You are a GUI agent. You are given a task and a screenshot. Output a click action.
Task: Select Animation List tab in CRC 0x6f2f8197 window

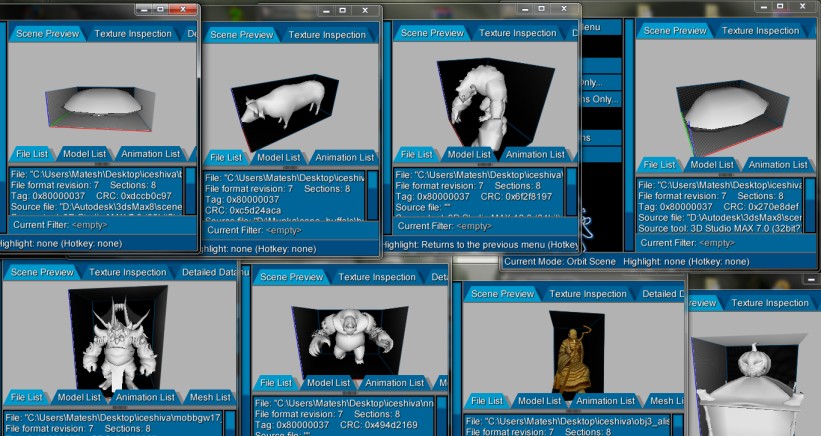pos(535,154)
